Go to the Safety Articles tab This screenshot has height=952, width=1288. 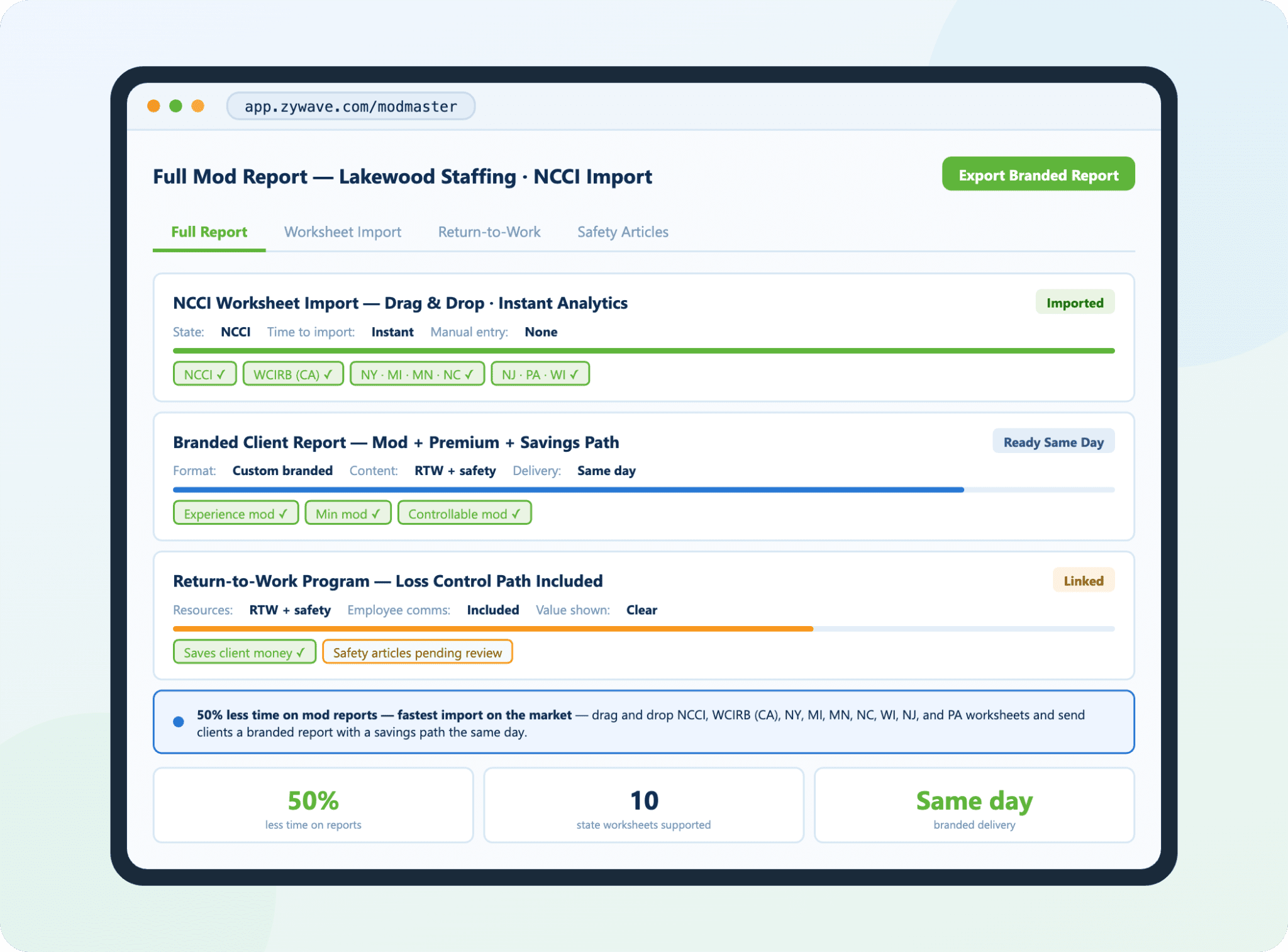(x=623, y=232)
